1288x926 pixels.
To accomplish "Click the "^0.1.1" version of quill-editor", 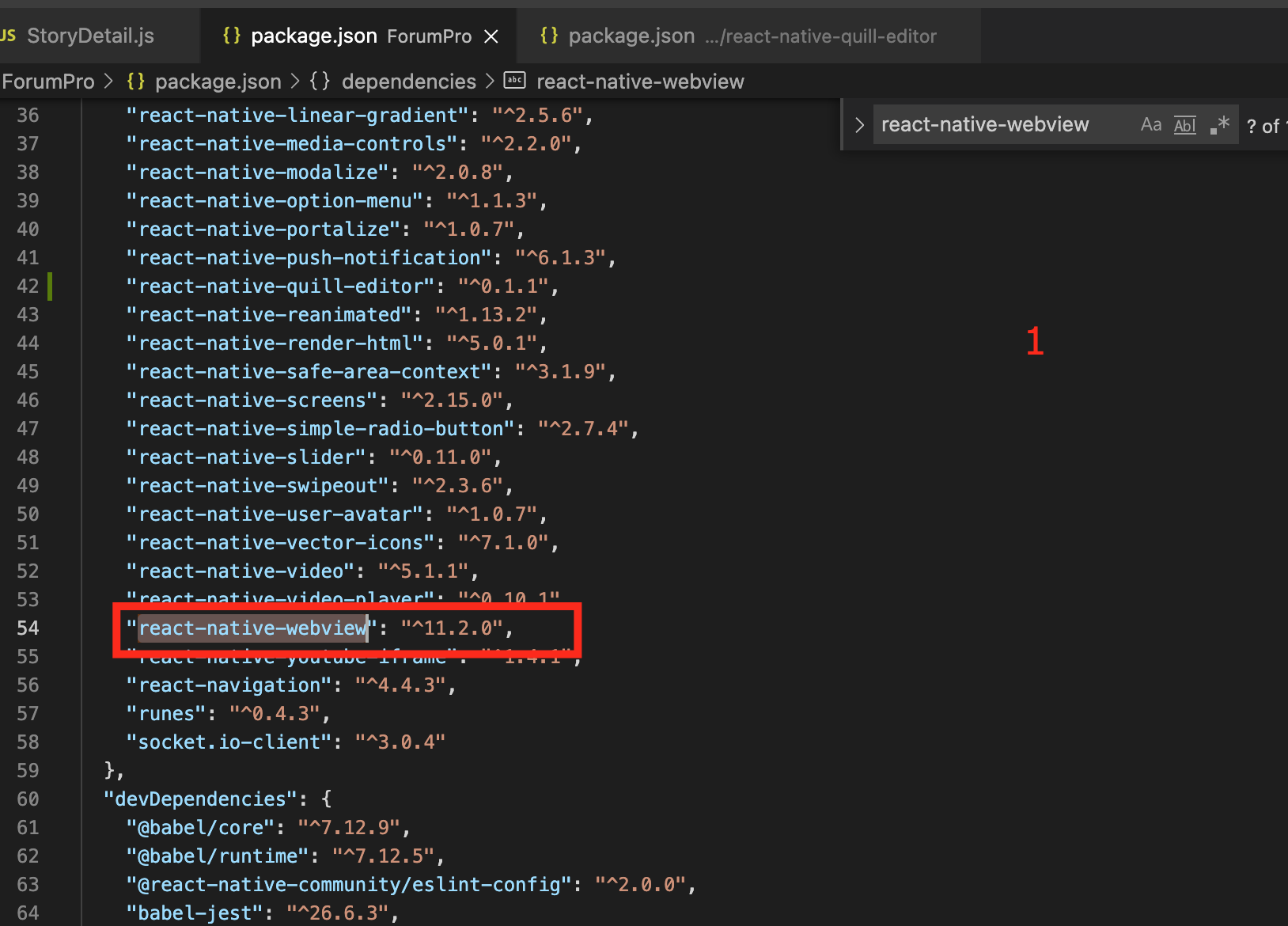I will [x=504, y=286].
